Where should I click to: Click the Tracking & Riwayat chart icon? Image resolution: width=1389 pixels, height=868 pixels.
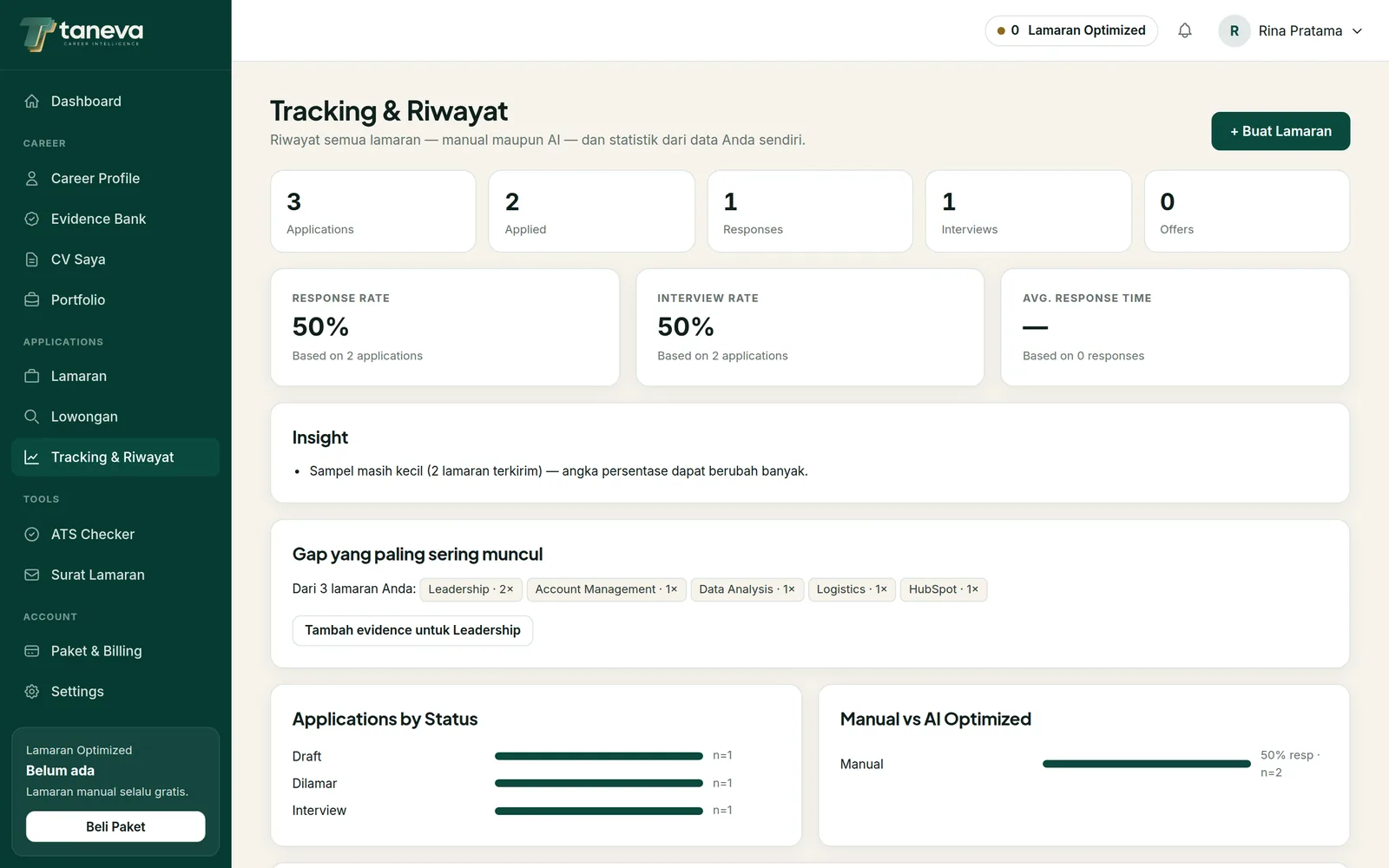[x=32, y=457]
